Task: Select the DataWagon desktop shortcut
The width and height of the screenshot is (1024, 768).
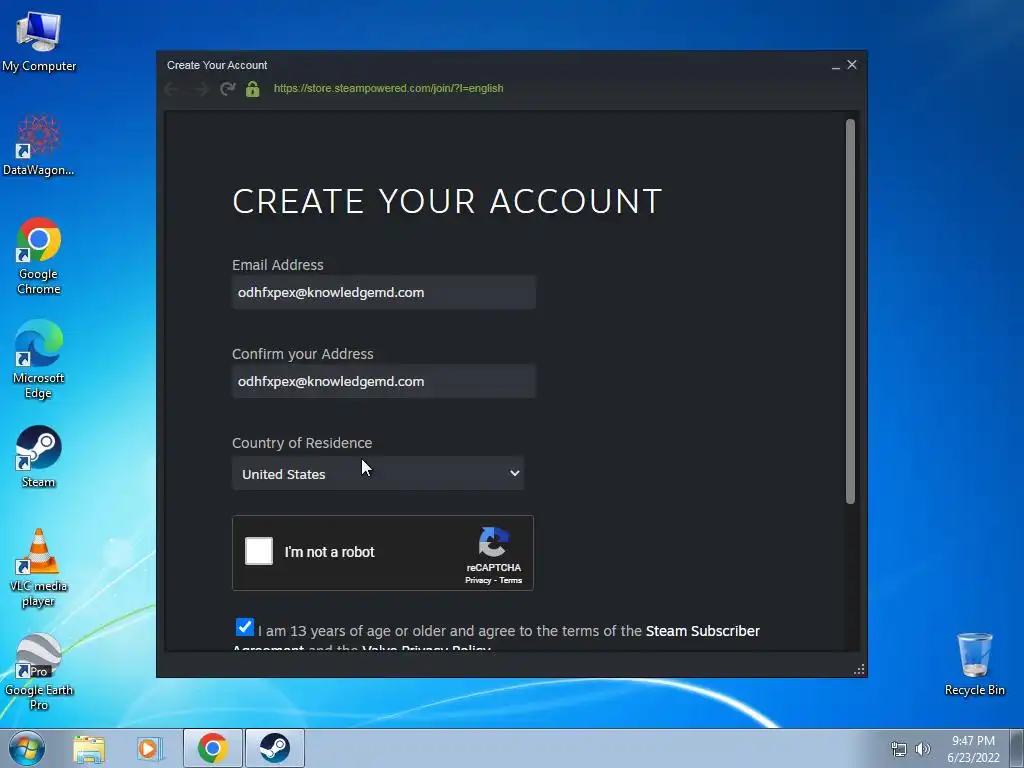Action: (x=39, y=145)
